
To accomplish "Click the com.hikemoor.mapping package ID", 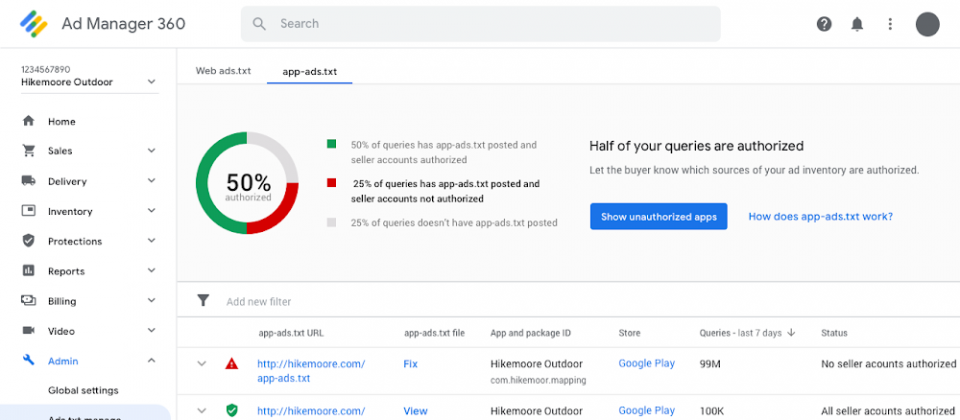I will click(x=538, y=380).
